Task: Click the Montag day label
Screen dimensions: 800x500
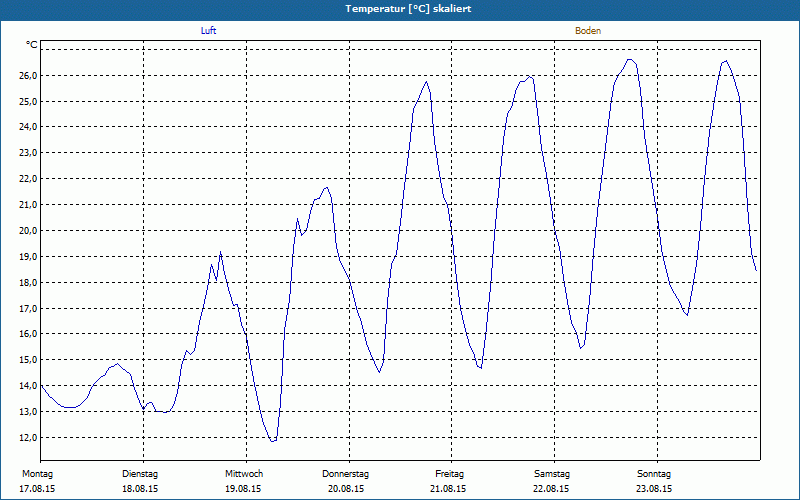Action: click(37, 474)
